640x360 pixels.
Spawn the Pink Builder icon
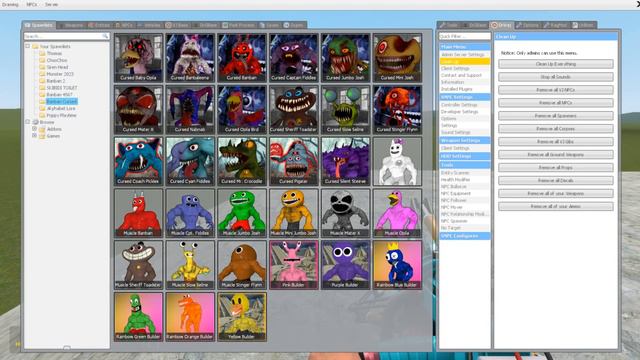click(x=294, y=265)
